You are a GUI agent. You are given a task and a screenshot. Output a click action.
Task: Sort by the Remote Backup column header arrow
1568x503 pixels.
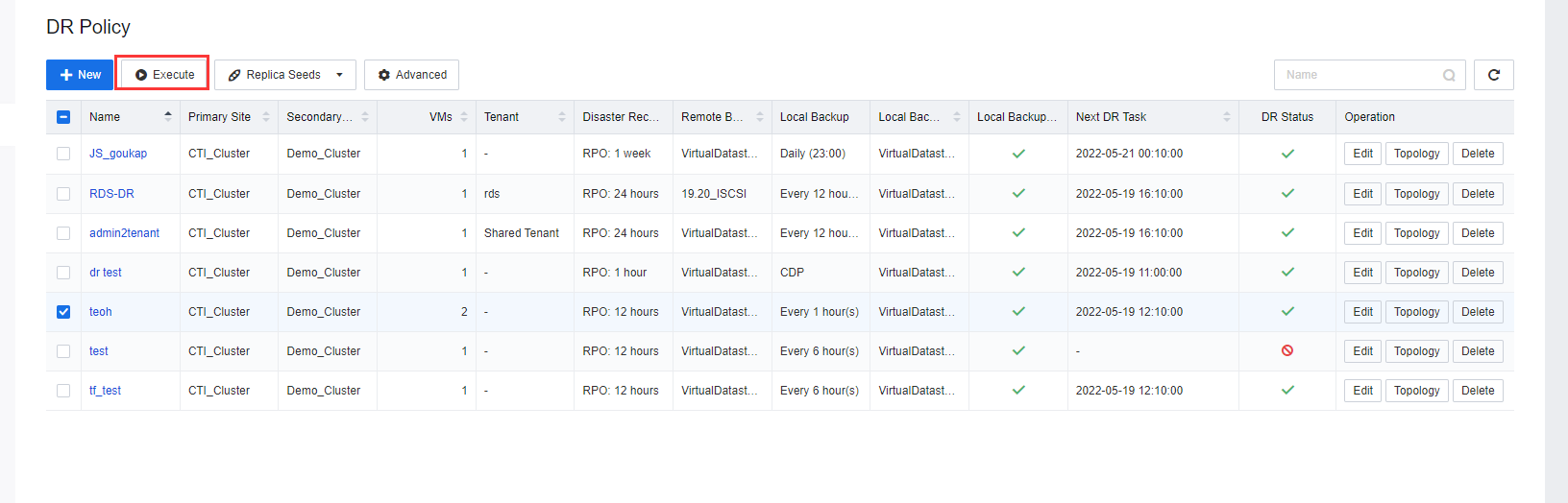pyautogui.click(x=760, y=117)
